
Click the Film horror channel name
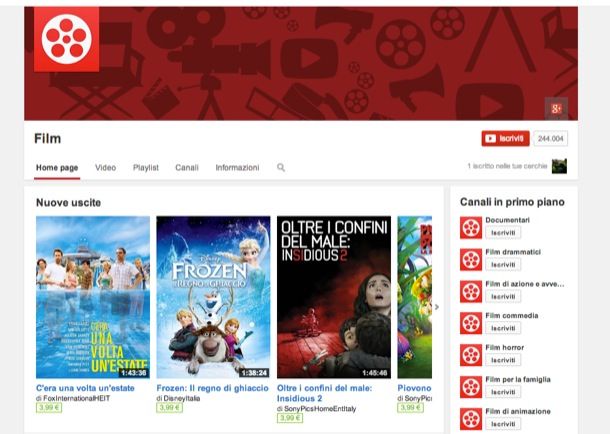click(505, 348)
